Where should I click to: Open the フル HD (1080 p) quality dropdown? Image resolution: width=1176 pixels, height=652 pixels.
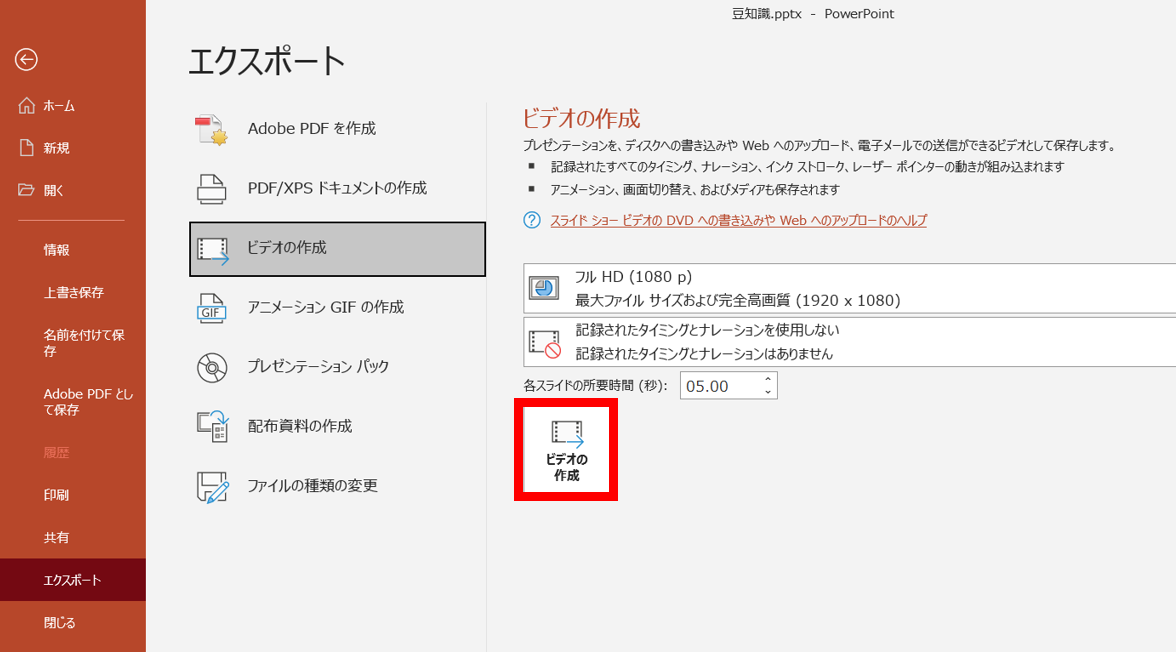[x=849, y=288]
